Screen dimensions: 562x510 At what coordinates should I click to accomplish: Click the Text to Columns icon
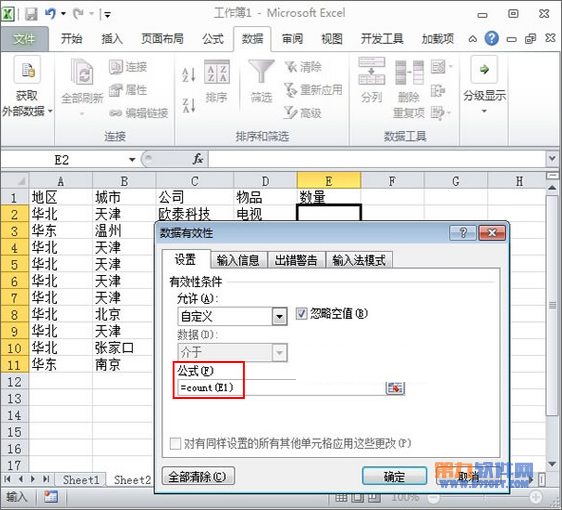[372, 71]
